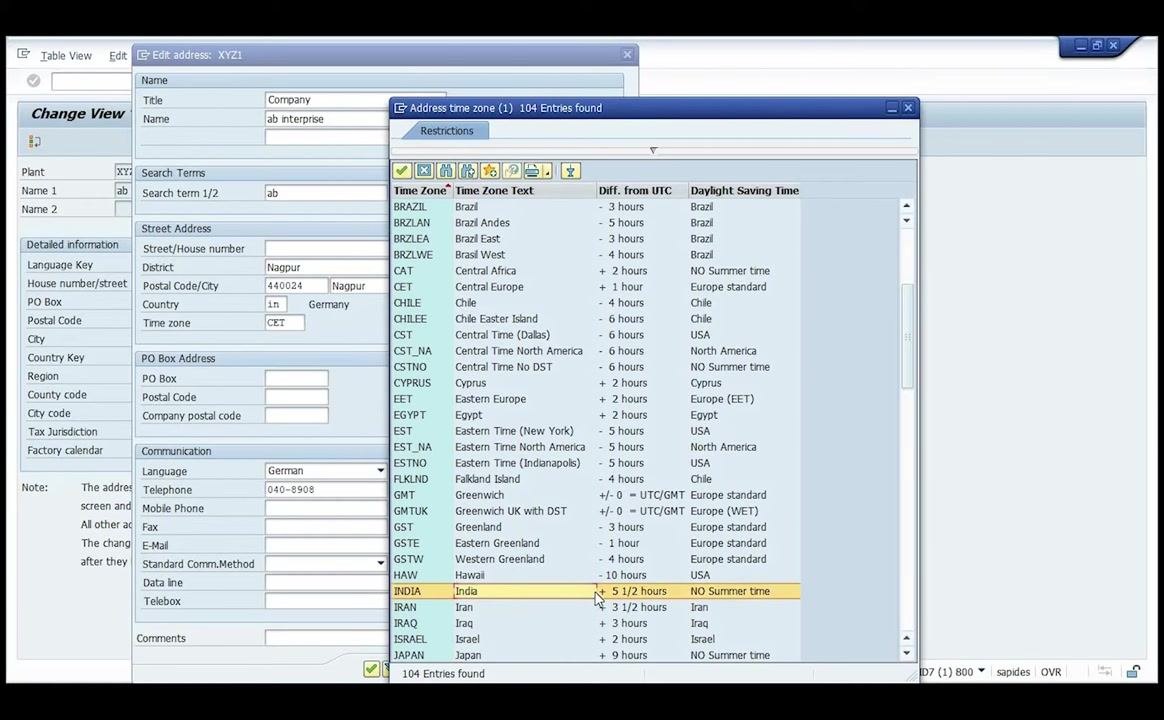This screenshot has height=720, width=1164.
Task: Click green confirm checkmark in Edit address dialog
Action: (x=371, y=669)
